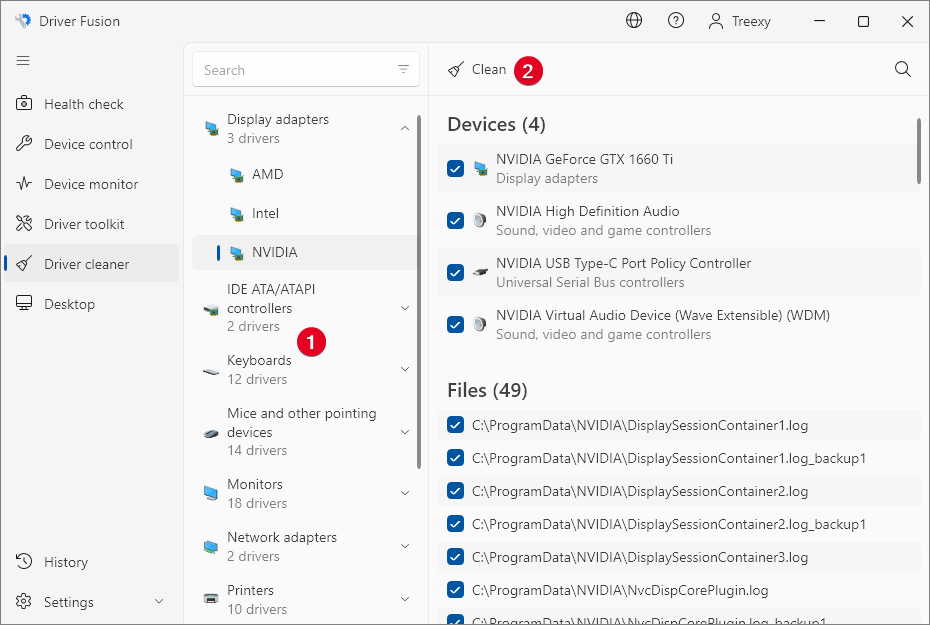This screenshot has width=930, height=625.
Task: Click the Treexy account user icon
Action: tap(716, 21)
